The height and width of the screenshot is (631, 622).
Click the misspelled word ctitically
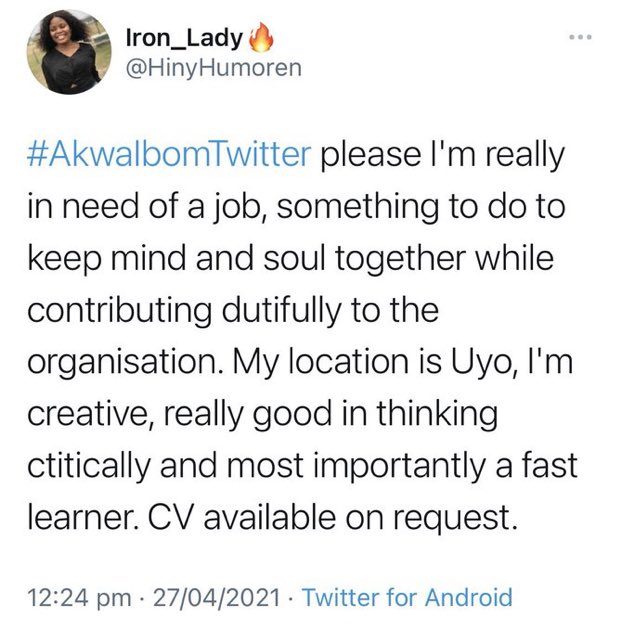click(89, 466)
